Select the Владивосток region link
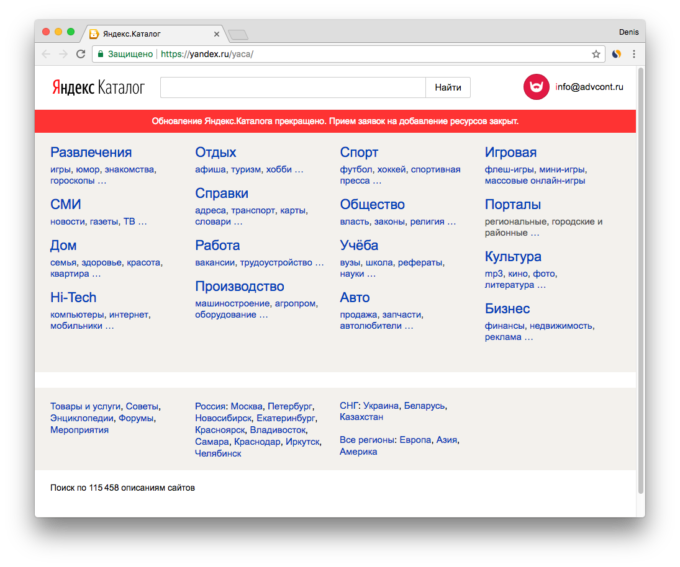 point(278,430)
